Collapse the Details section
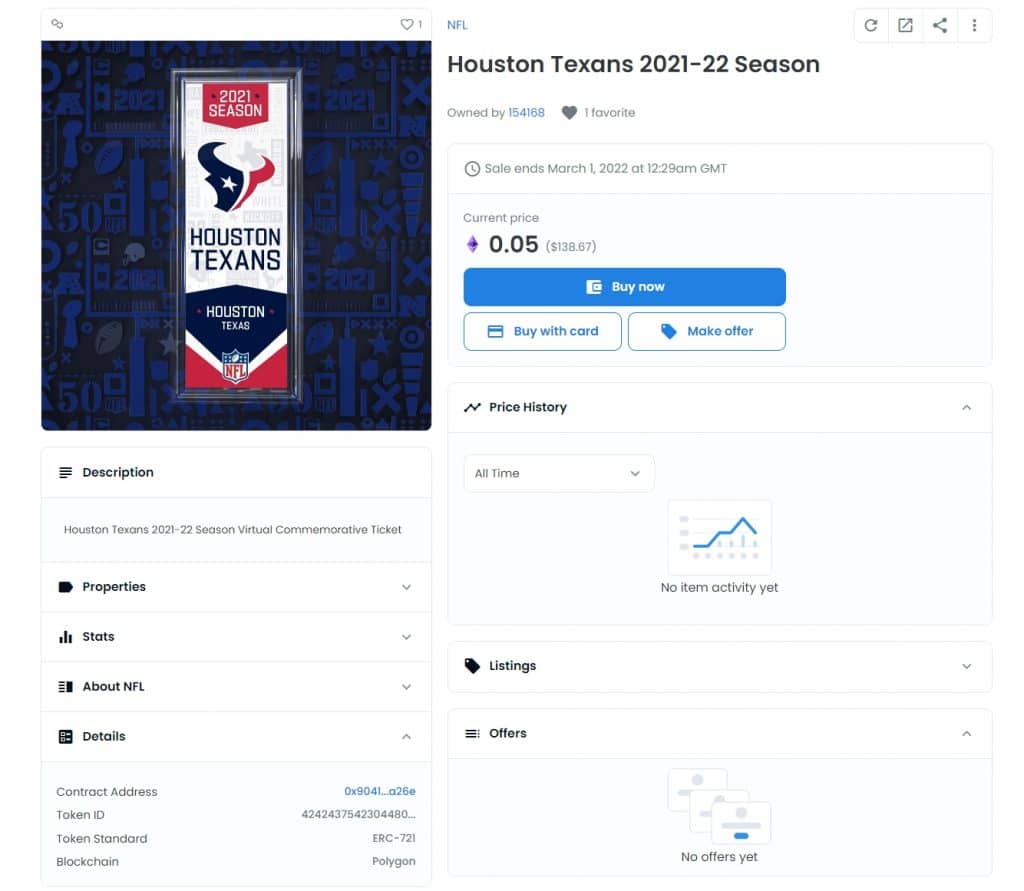Screen dimensions: 1024x891 (x=236, y=736)
